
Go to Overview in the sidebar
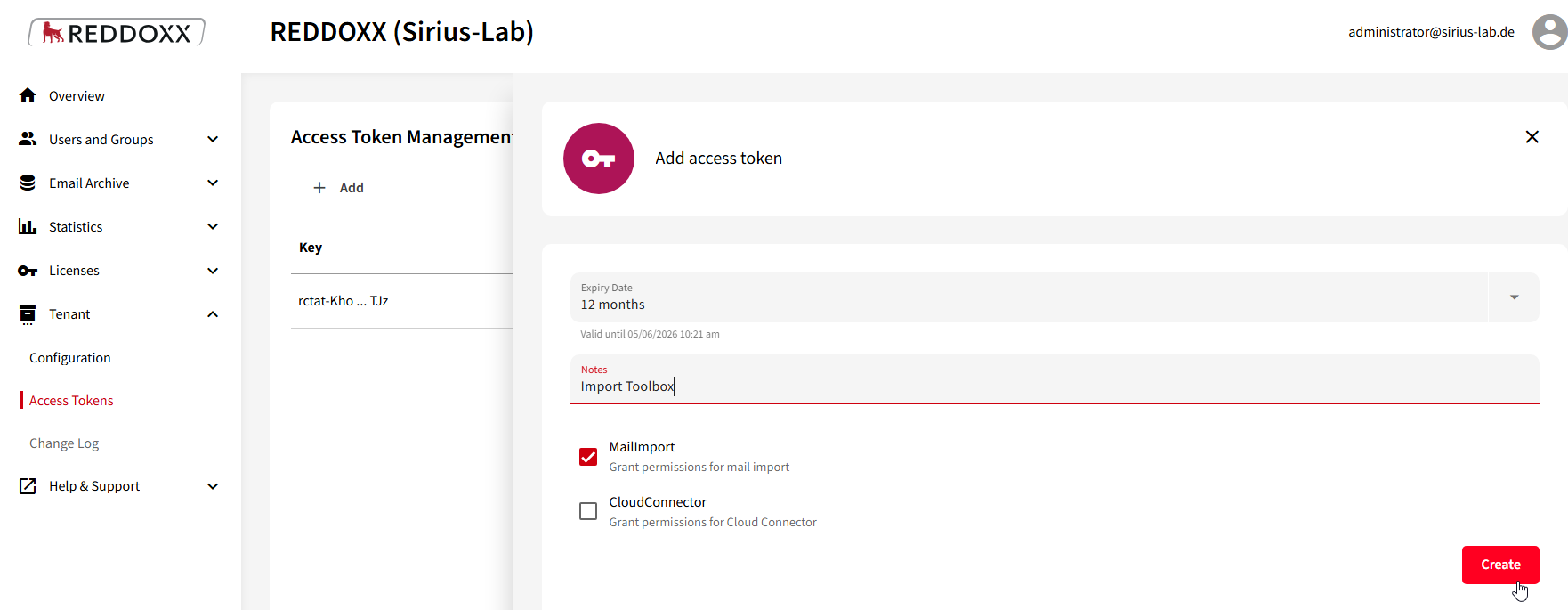(77, 96)
